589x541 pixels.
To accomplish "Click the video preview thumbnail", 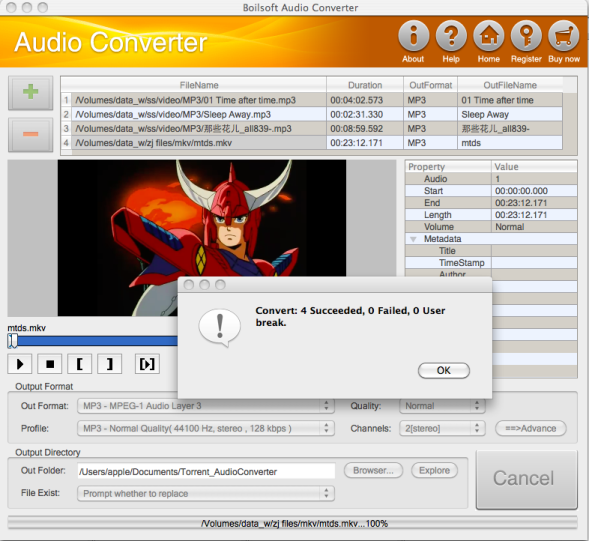I will (x=202, y=238).
